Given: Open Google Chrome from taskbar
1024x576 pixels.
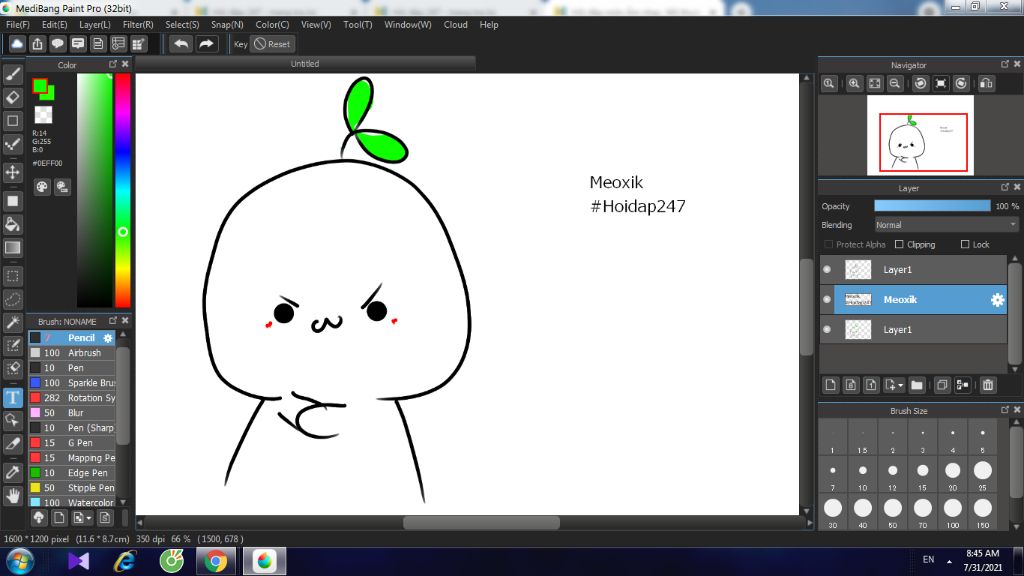Looking at the screenshot, I should pos(216,562).
